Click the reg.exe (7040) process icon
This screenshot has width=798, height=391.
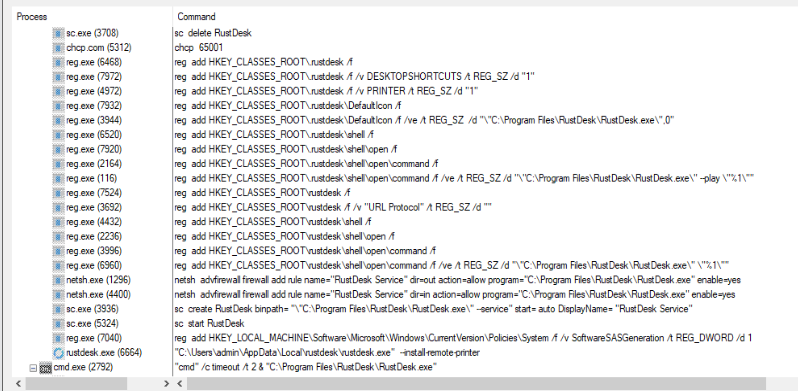[x=59, y=338]
